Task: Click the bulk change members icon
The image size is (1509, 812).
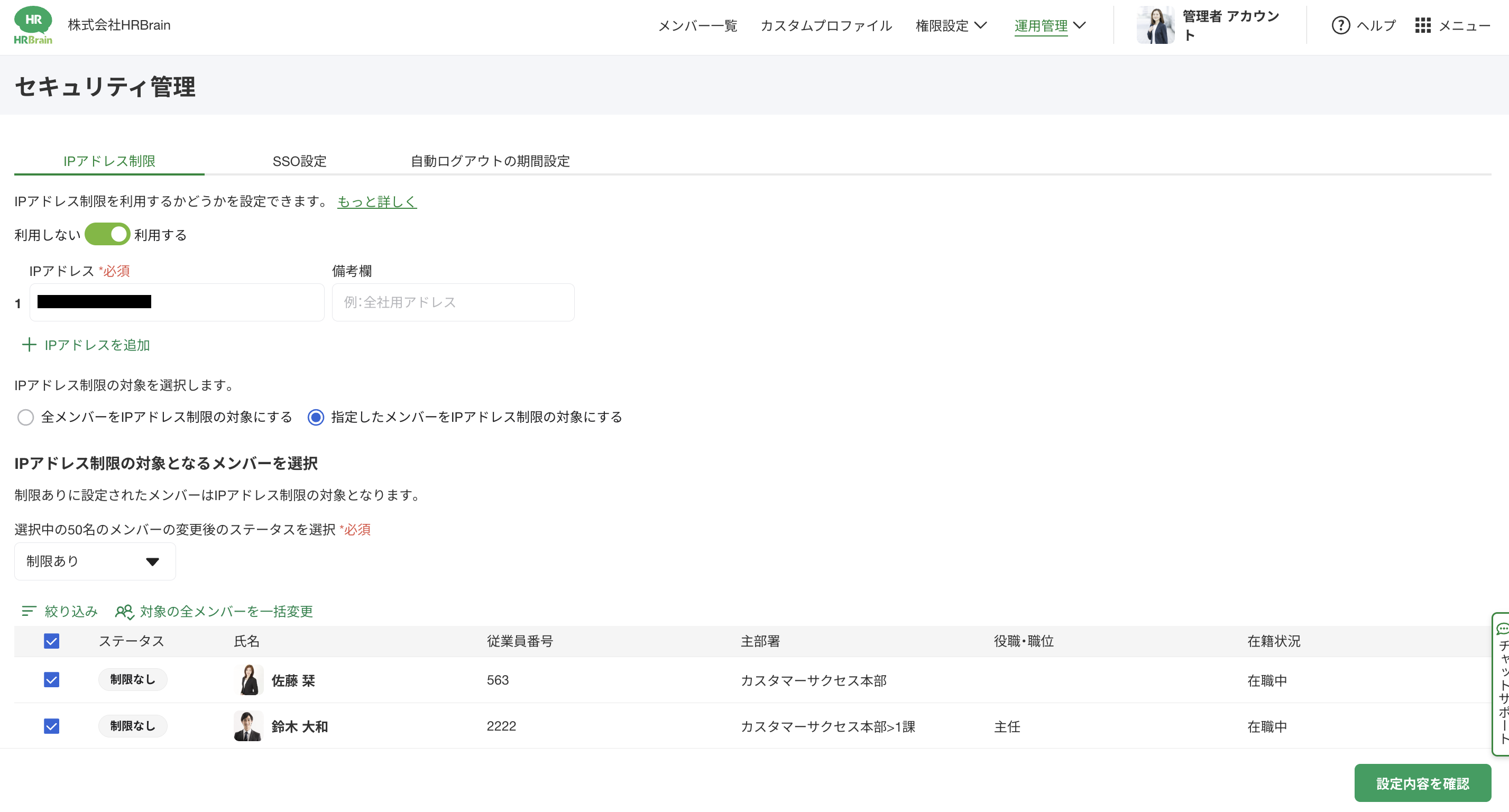Action: (125, 611)
